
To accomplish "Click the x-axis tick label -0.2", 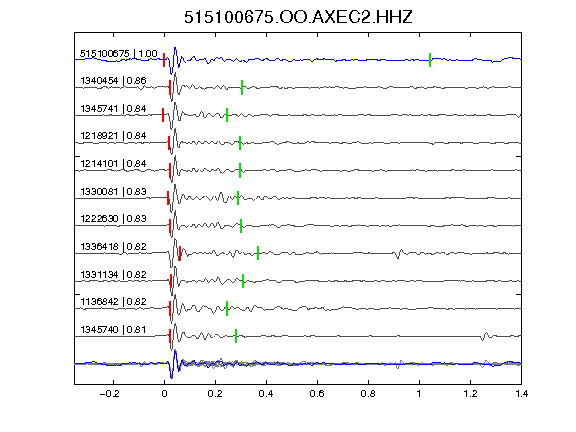I will (110, 394).
